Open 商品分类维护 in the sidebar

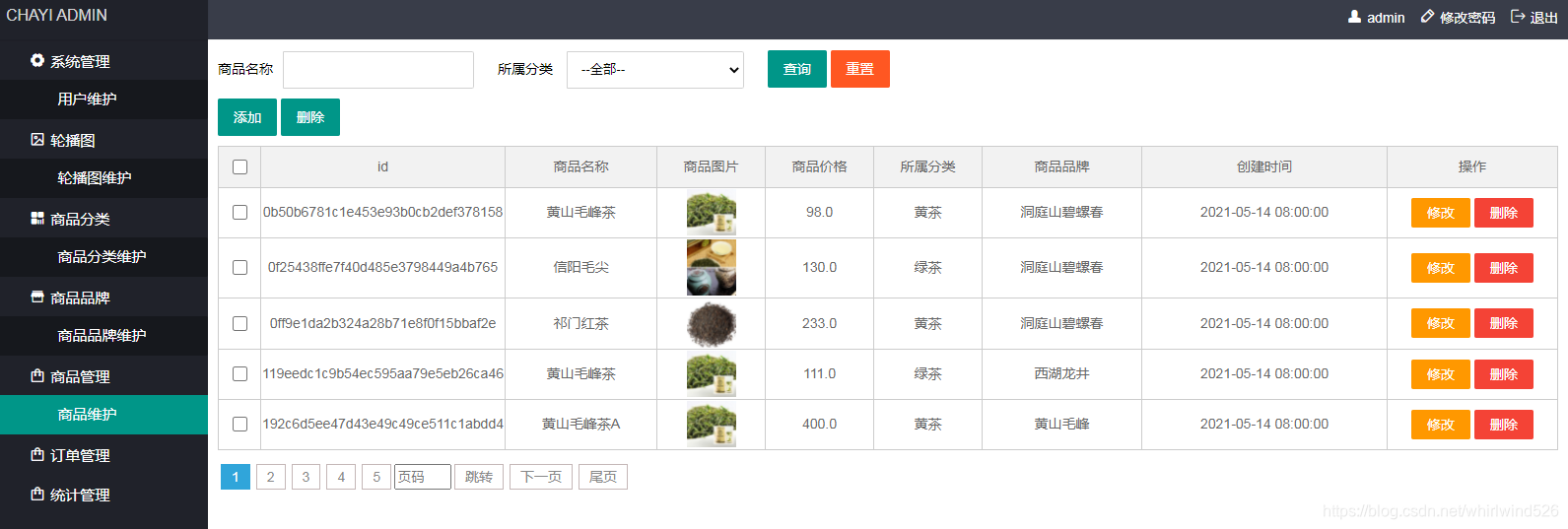103,256
